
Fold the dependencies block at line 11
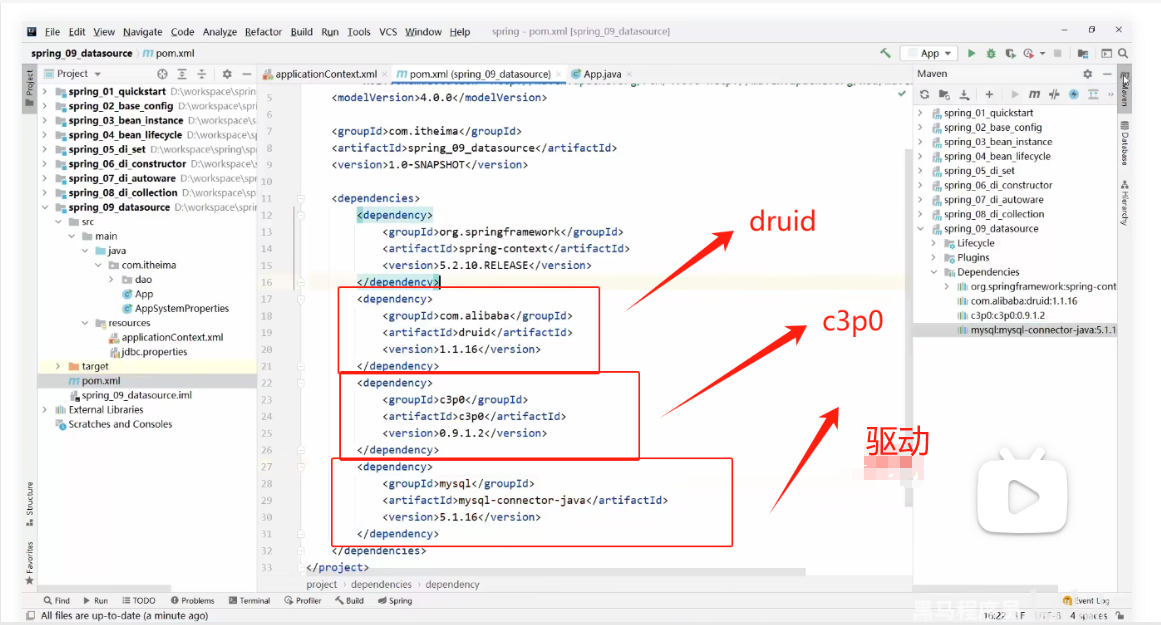(x=301, y=198)
